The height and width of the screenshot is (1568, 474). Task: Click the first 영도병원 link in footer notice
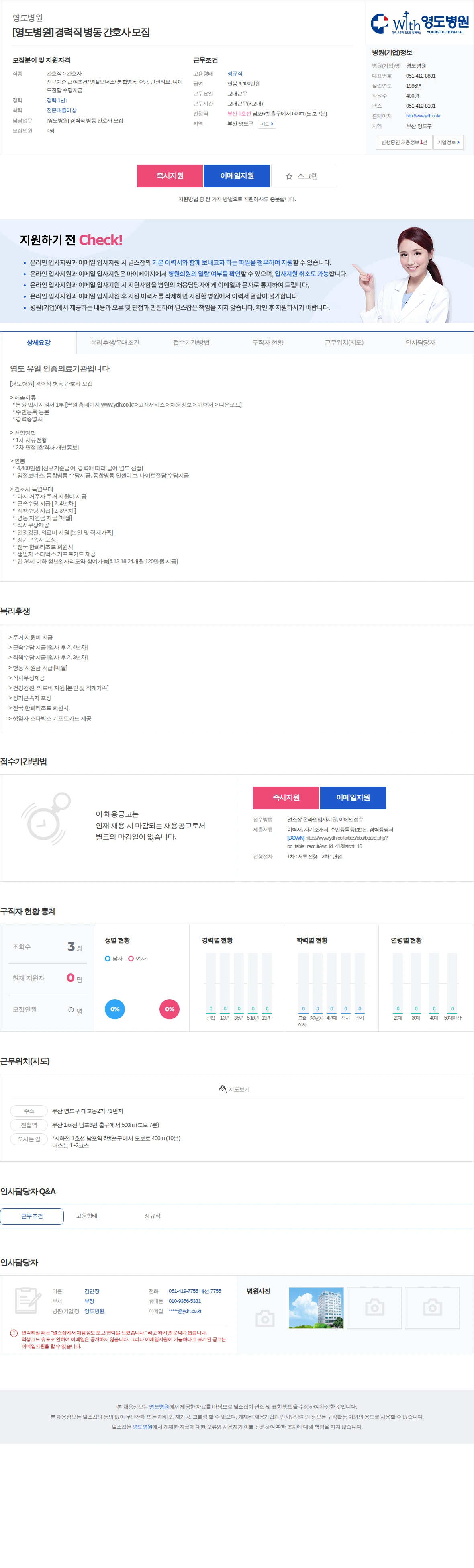click(x=159, y=1406)
